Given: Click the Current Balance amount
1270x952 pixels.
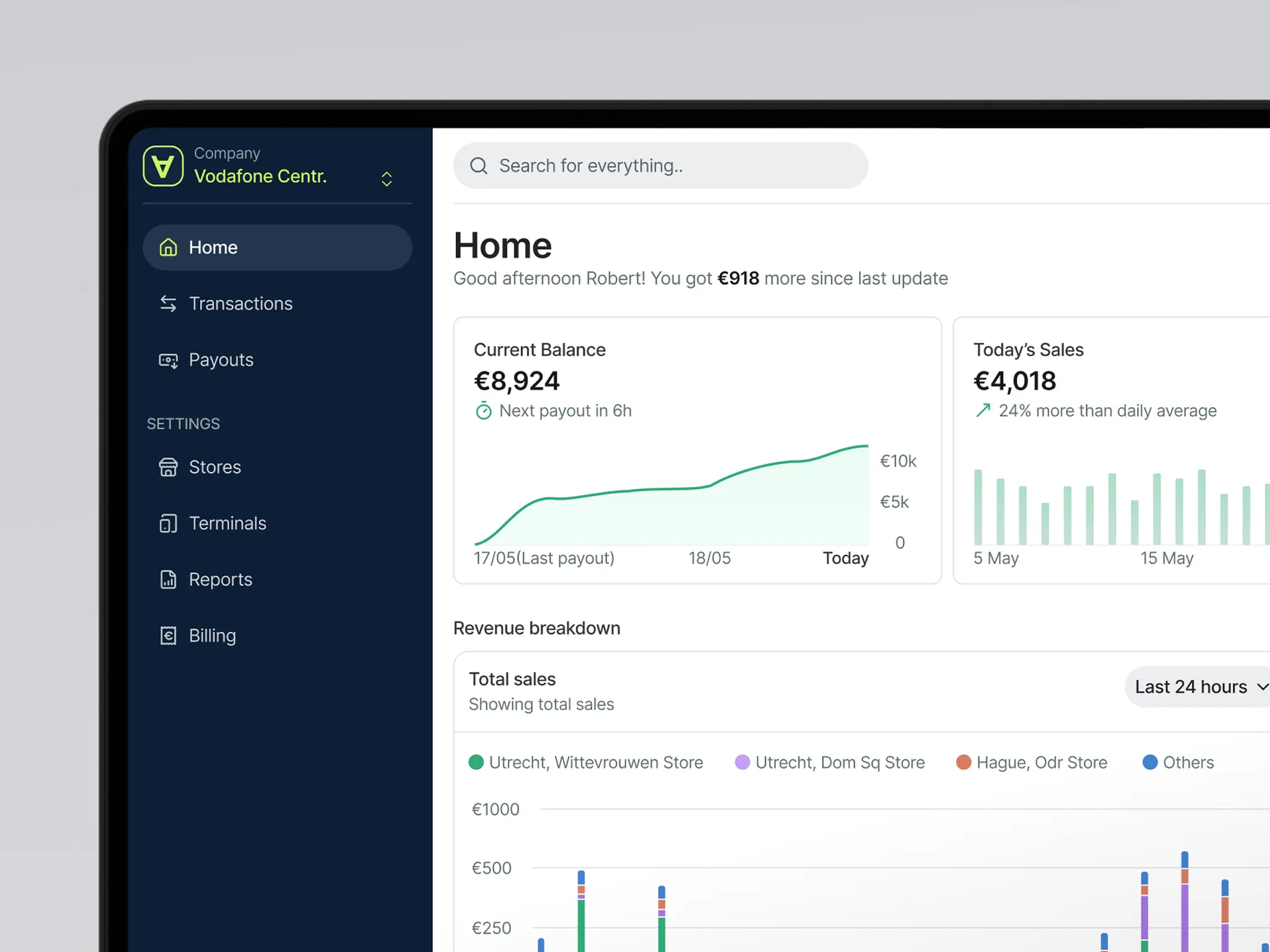Looking at the screenshot, I should (x=517, y=381).
